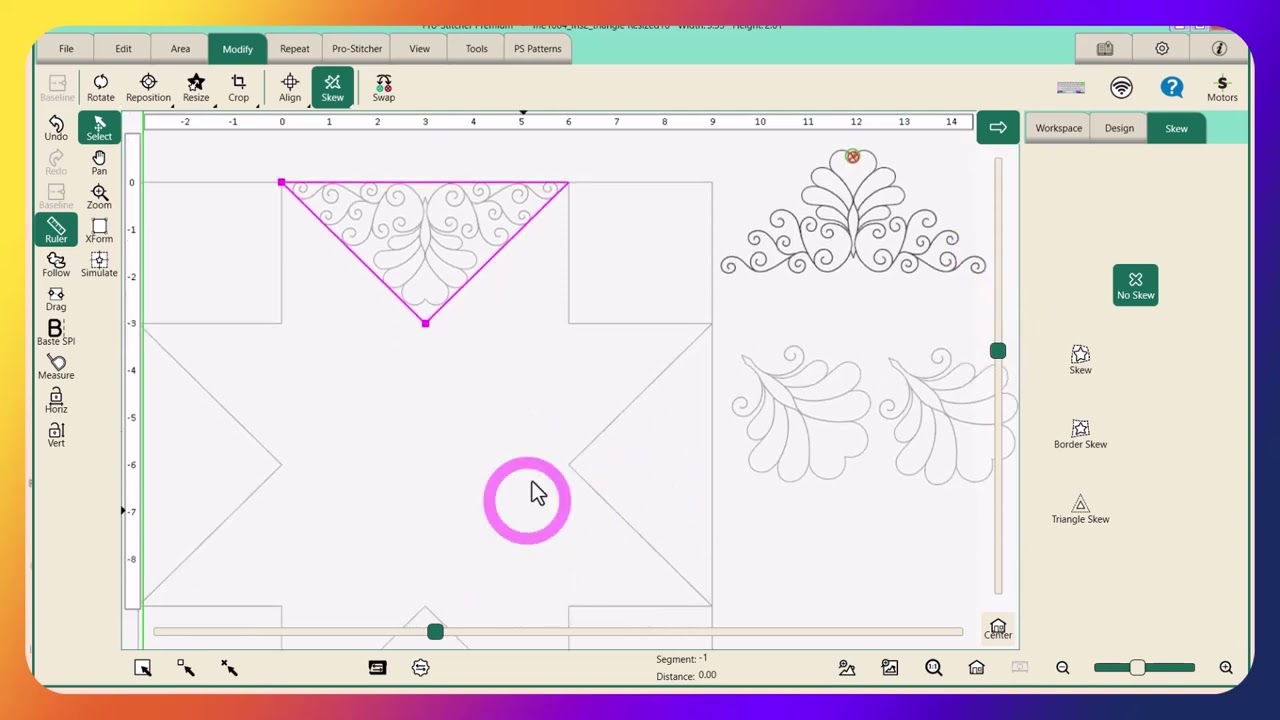Viewport: 1280px width, 720px height.
Task: Toggle the Ruler tool
Action: coord(56,230)
